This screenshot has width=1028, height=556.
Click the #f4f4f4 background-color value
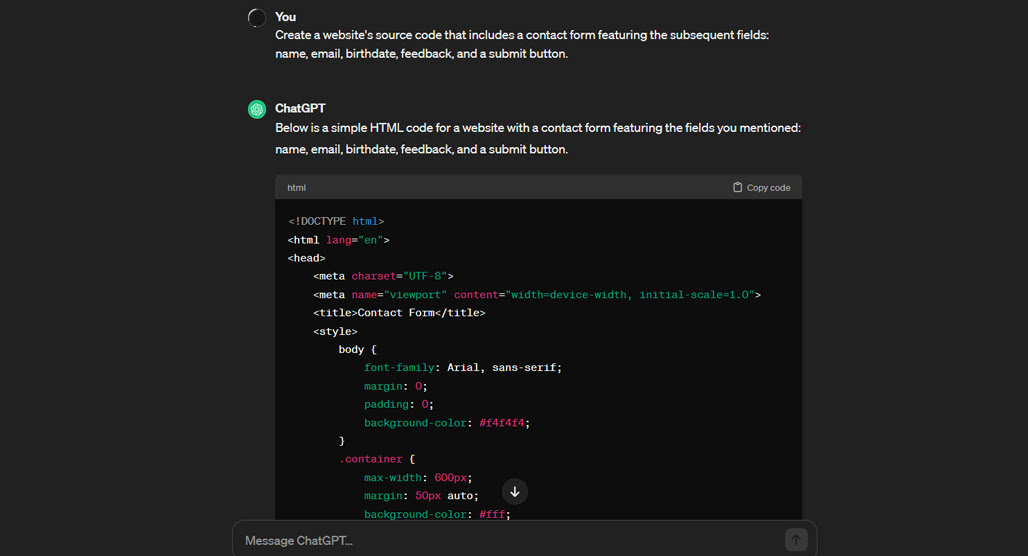[502, 423]
